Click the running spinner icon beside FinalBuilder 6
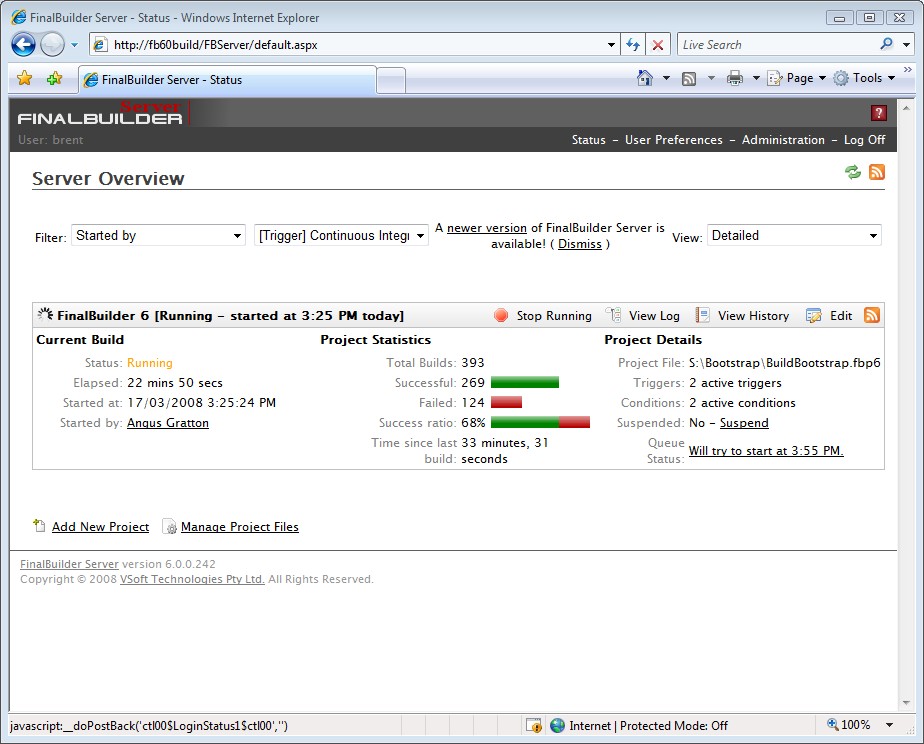This screenshot has height=744, width=924. 45,315
